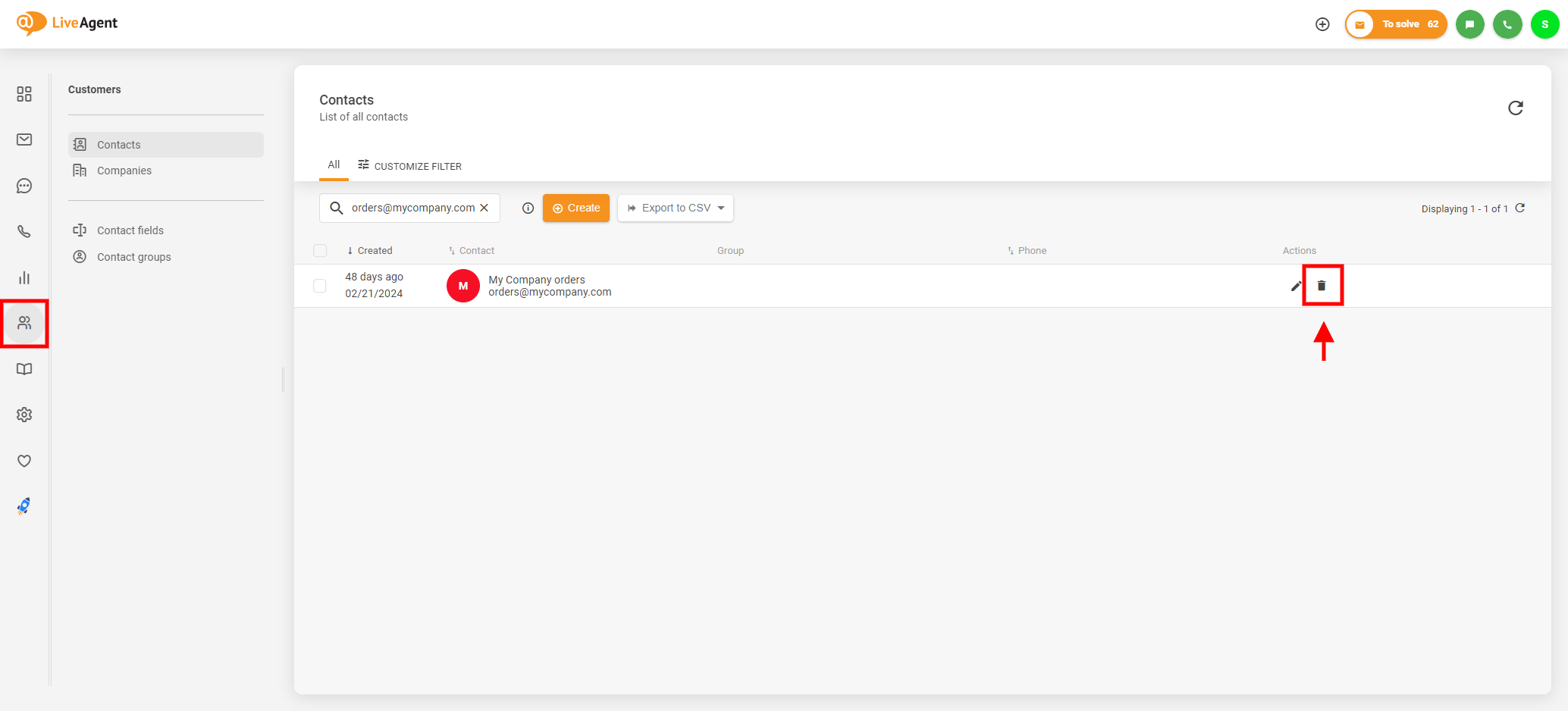This screenshot has width=1568, height=711.
Task: Open the Configuration gear icon
Action: coord(24,415)
